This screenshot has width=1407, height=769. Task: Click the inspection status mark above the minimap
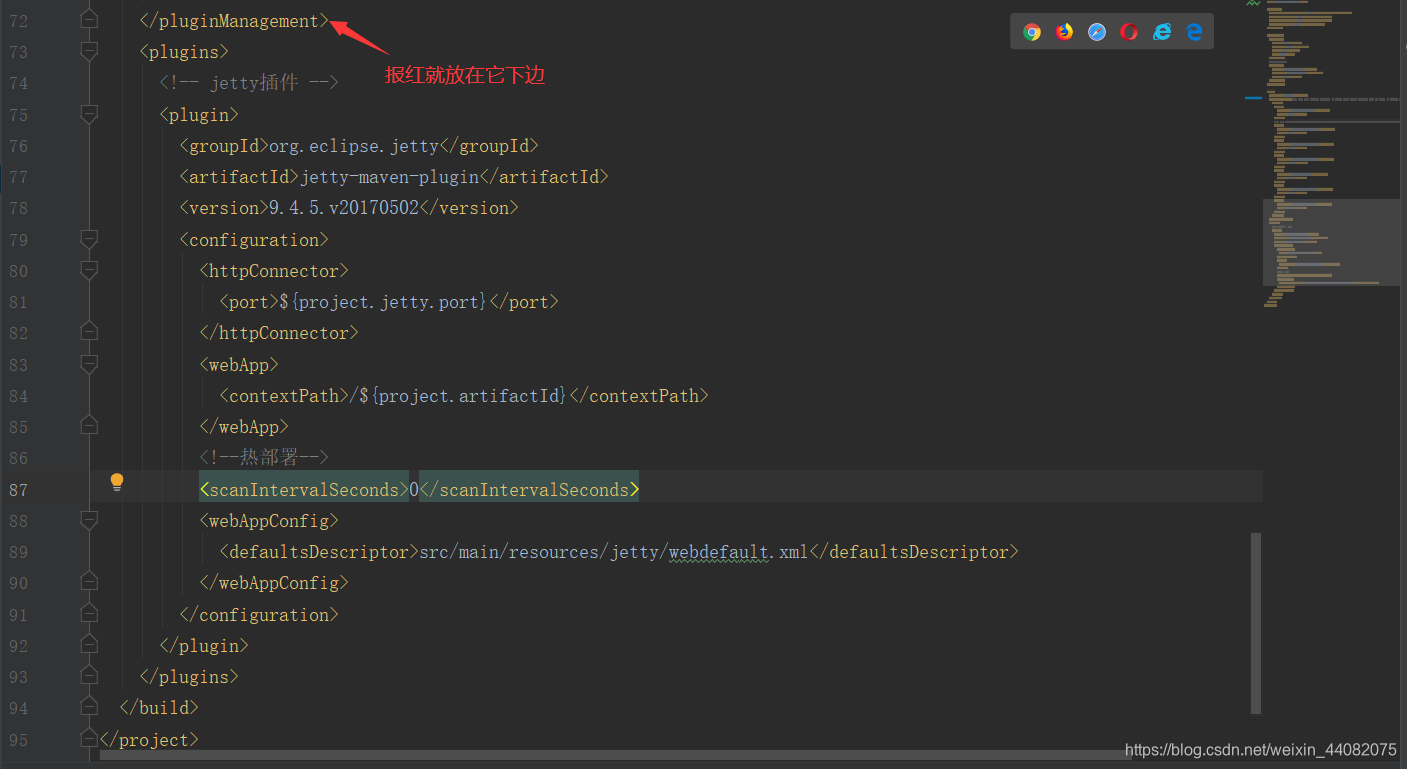(x=1251, y=4)
